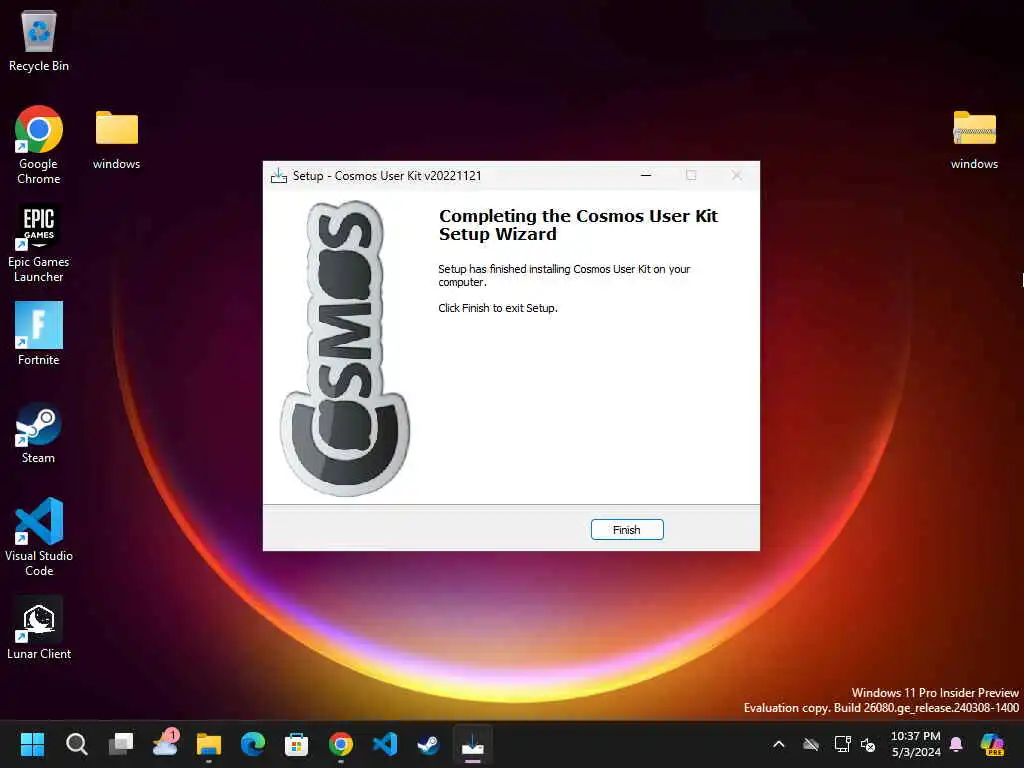Screen dimensions: 1024x768
Task: Open Copilot preview from the taskbar
Action: click(992, 744)
